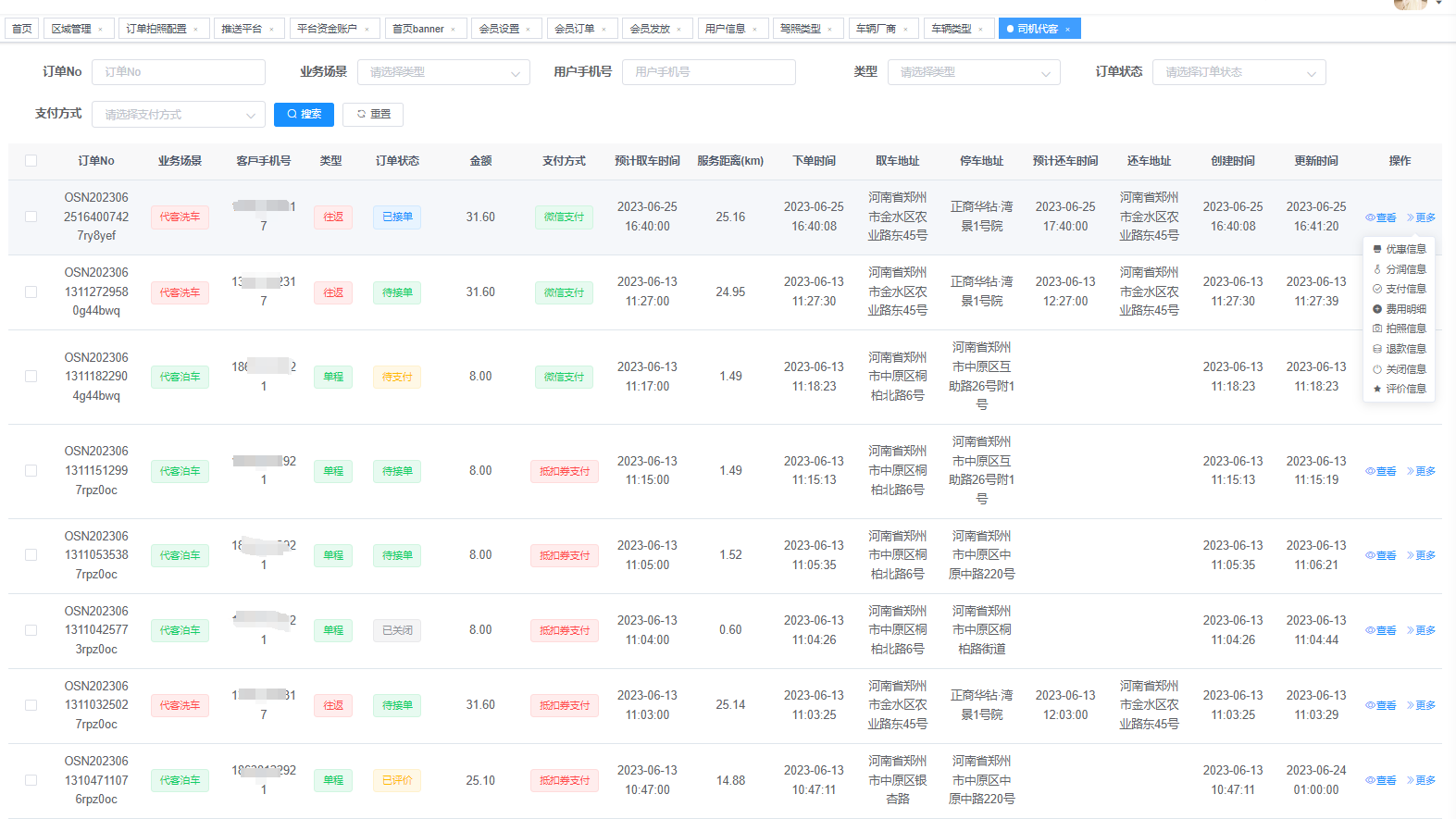Image resolution: width=1456 pixels, height=819 pixels.
Task: Close the 订单拍照配置 tab
Action: [x=195, y=30]
